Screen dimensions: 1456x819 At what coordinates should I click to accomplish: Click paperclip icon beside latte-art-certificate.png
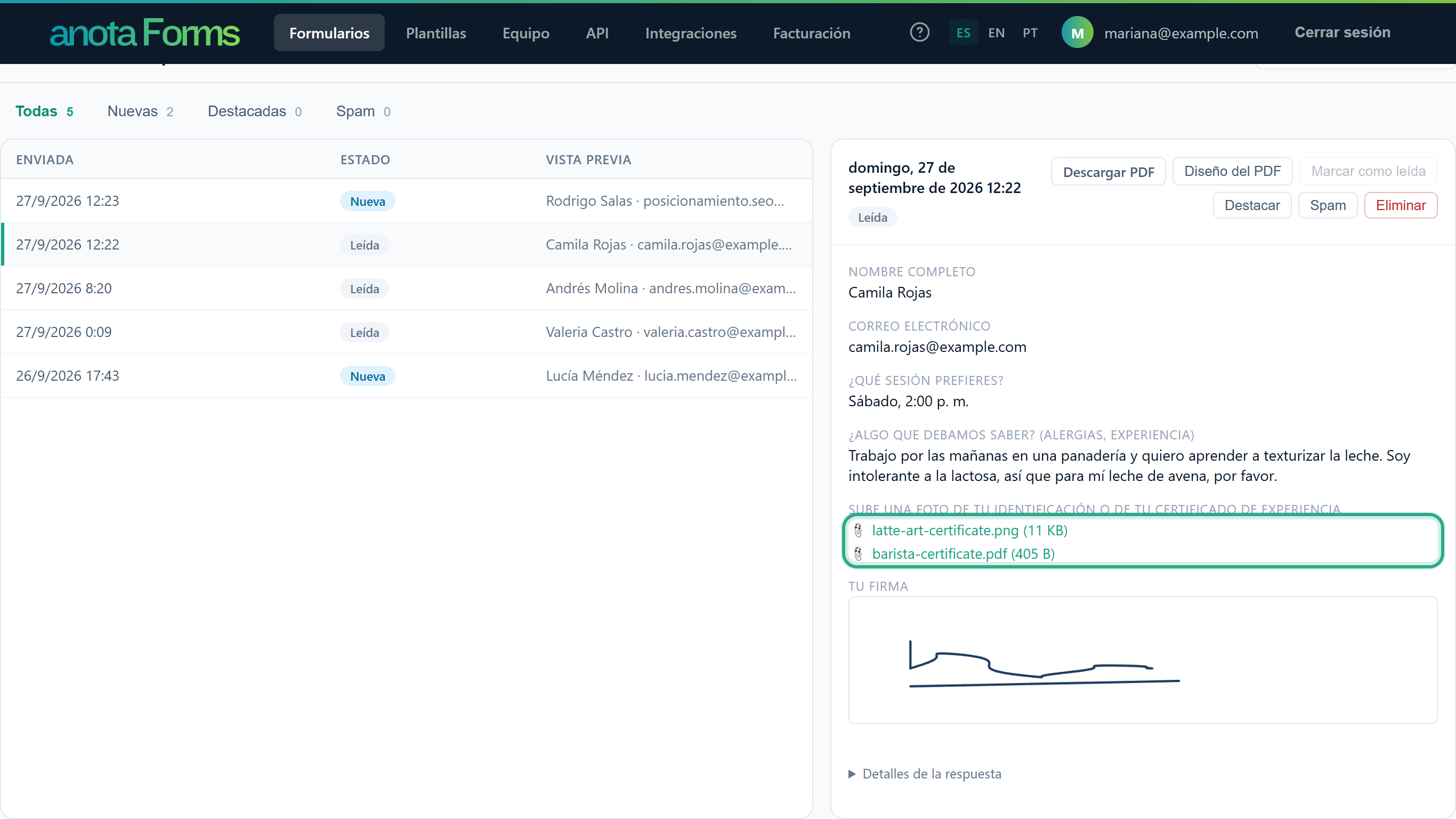[x=858, y=531]
